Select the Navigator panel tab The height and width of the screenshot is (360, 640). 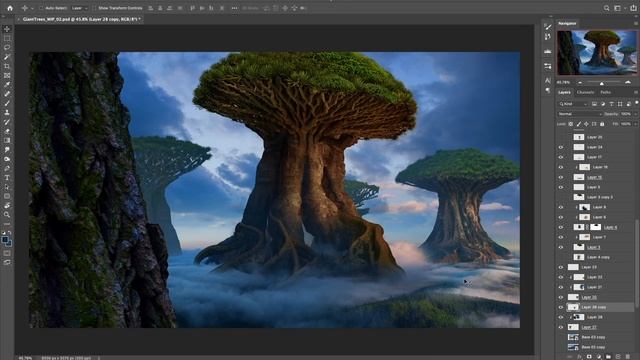(567, 24)
